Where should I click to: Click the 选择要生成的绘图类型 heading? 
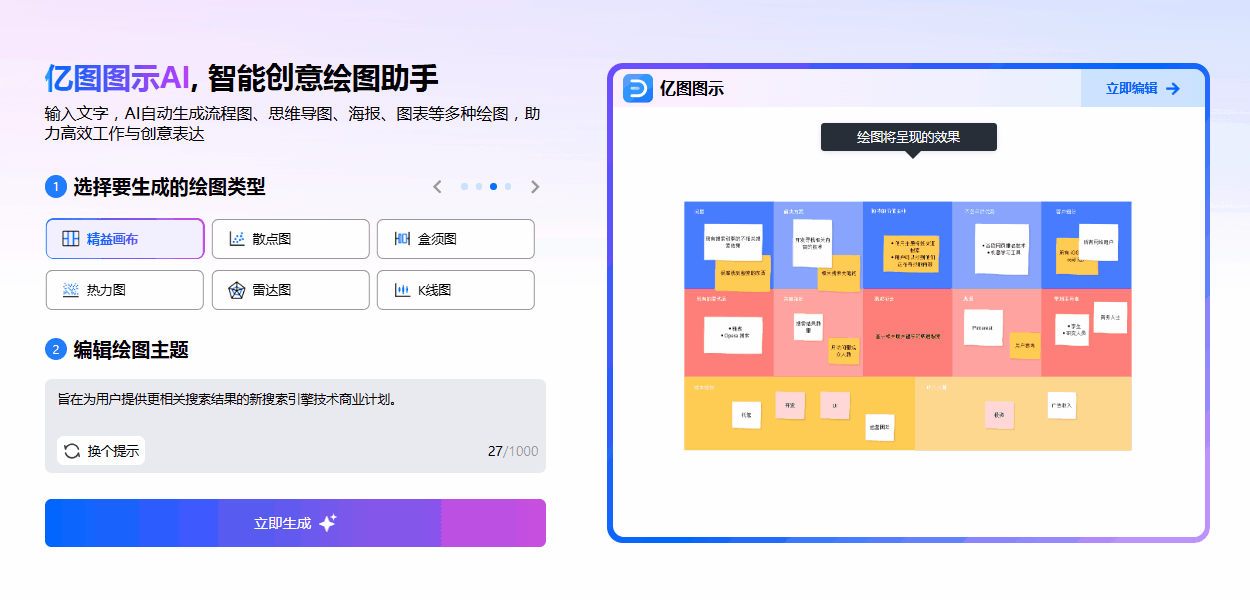coord(169,187)
